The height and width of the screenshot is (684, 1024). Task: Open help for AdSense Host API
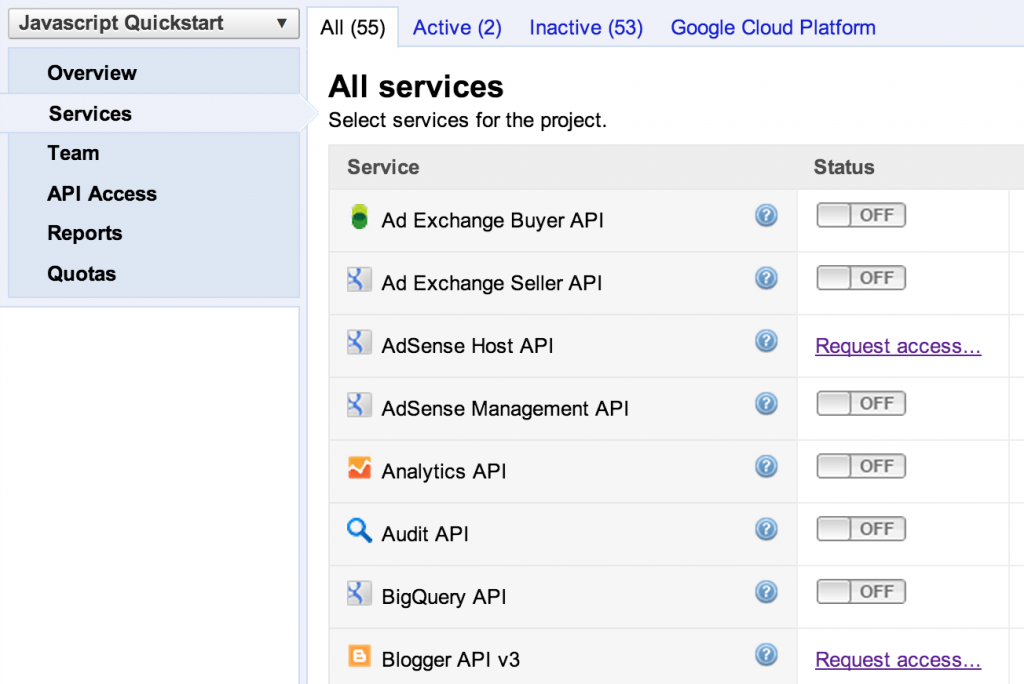click(766, 341)
